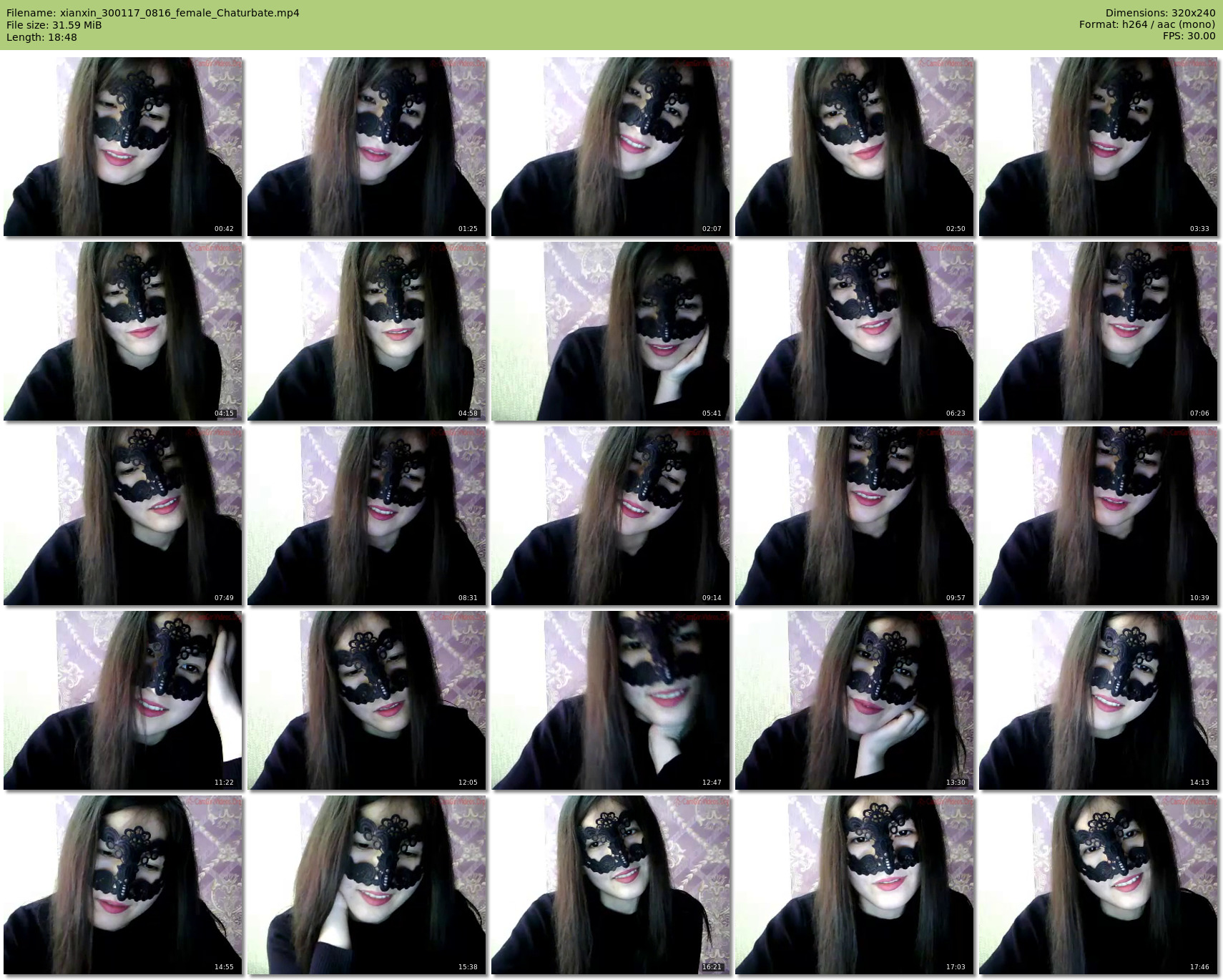Viewport: 1223px width, 980px height.
Task: Click the frame at 11:22
Action: click(x=123, y=700)
